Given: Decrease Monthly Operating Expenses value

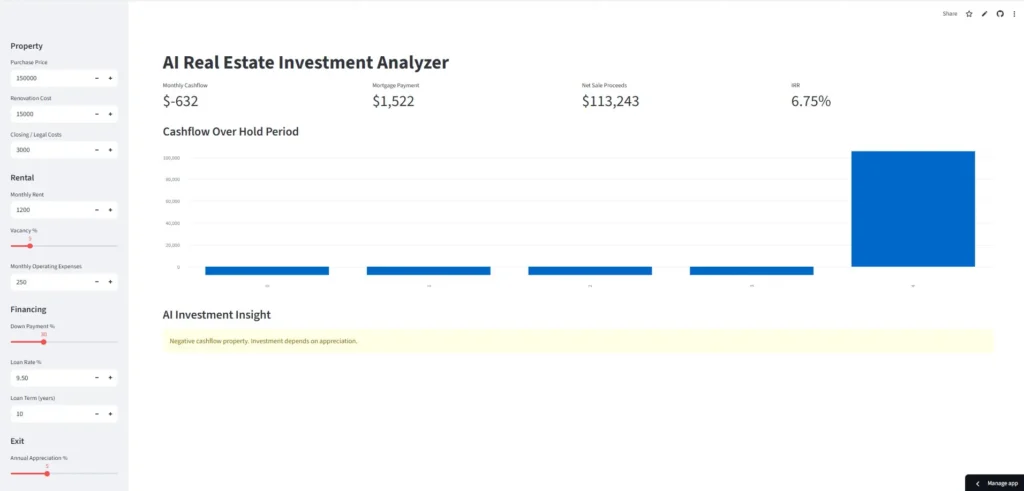Looking at the screenshot, I should [96, 282].
